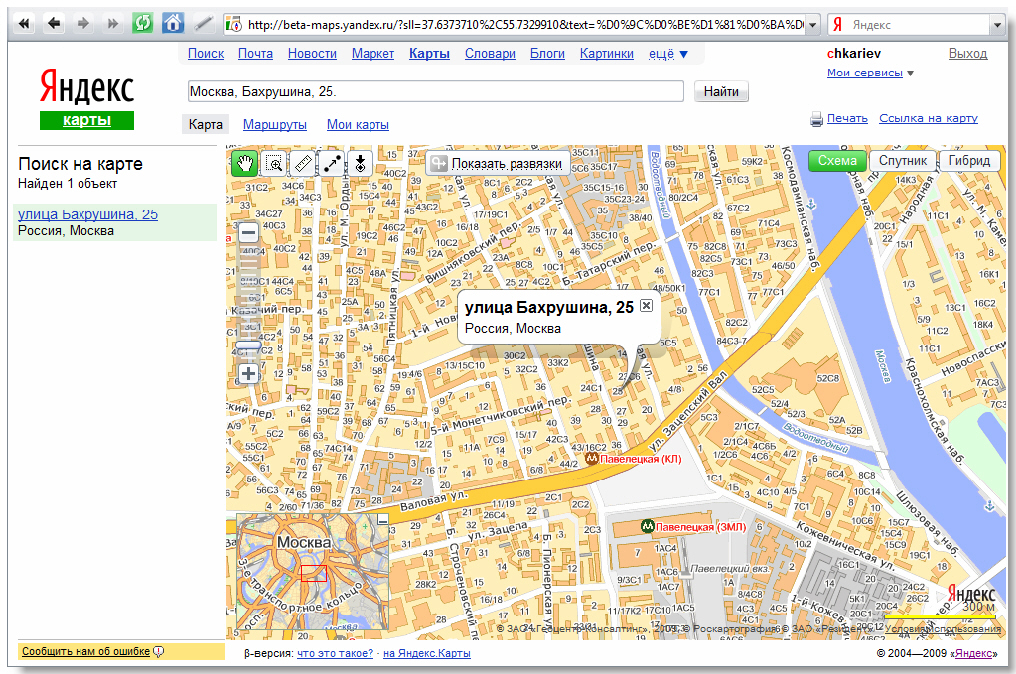Click the browser fast-forward double-arrow
Image resolution: width=1016 pixels, height=674 pixels.
(x=113, y=24)
